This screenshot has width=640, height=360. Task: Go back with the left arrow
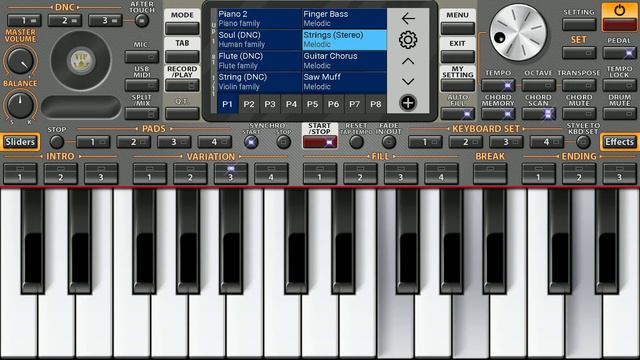[408, 18]
